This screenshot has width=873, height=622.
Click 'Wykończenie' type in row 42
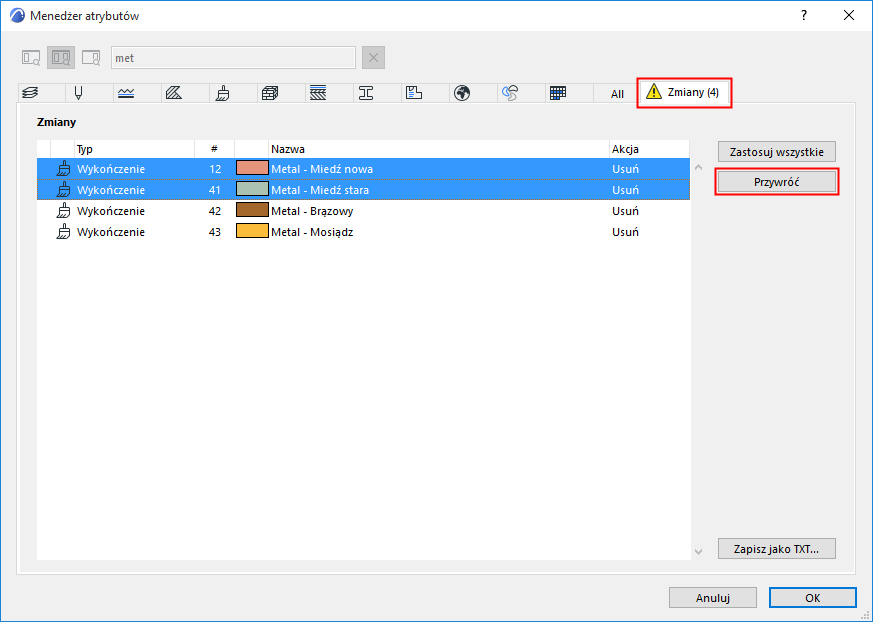[x=111, y=211]
